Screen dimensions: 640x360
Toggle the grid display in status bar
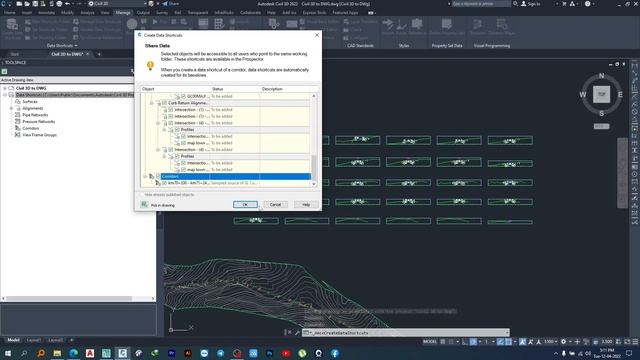tap(443, 342)
